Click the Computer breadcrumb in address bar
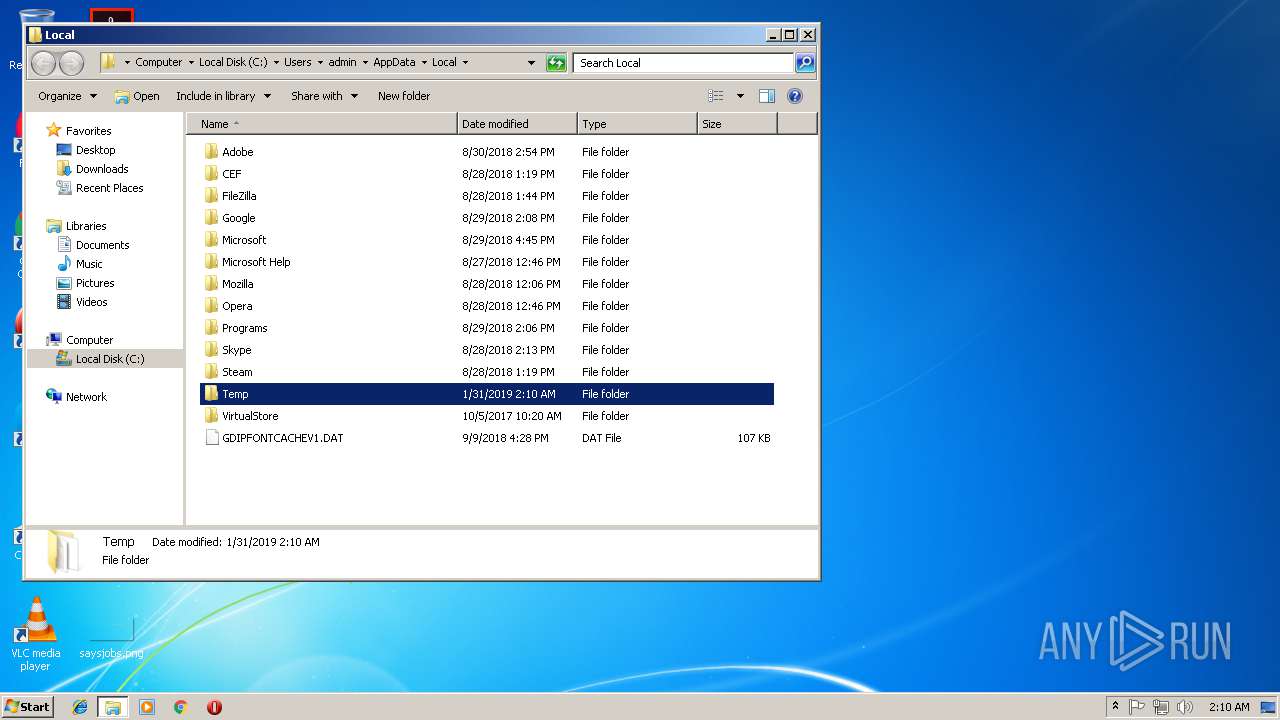 [x=159, y=62]
